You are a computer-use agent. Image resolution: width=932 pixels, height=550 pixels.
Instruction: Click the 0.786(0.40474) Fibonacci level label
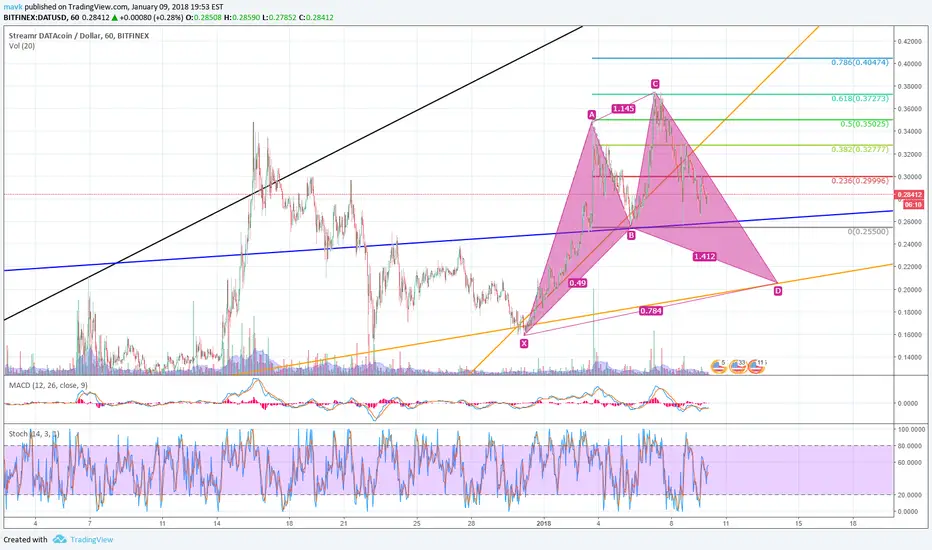point(859,62)
